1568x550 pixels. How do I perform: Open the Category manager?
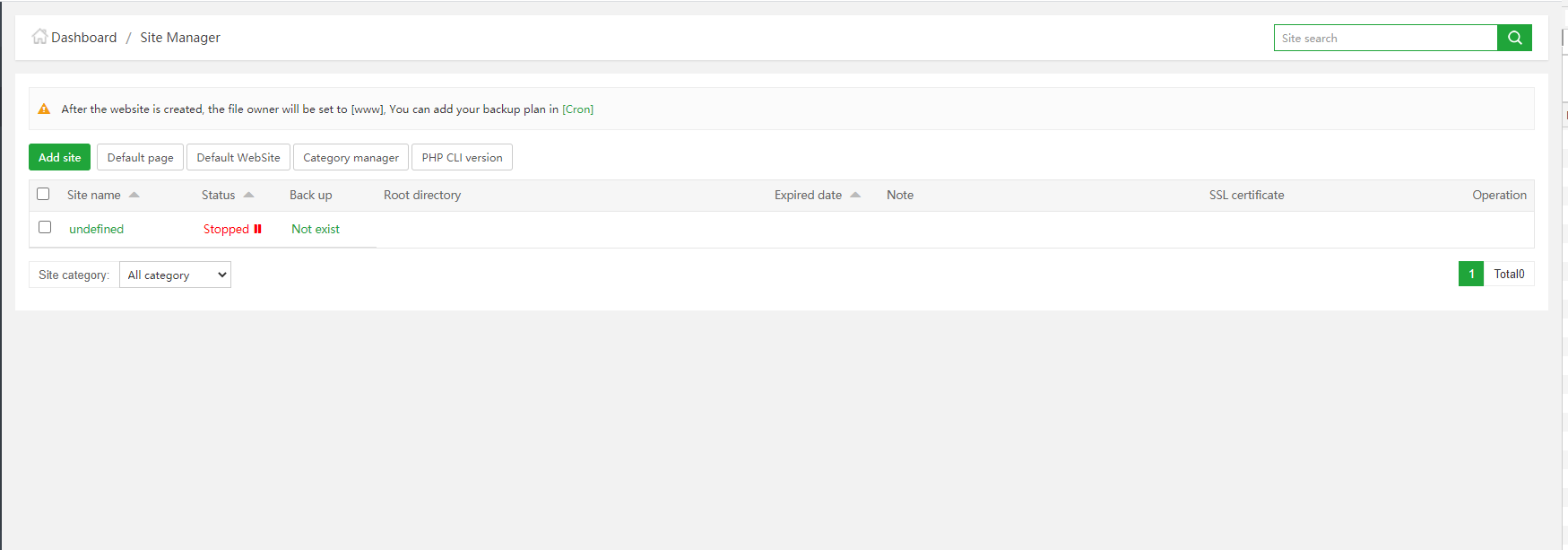(x=351, y=158)
